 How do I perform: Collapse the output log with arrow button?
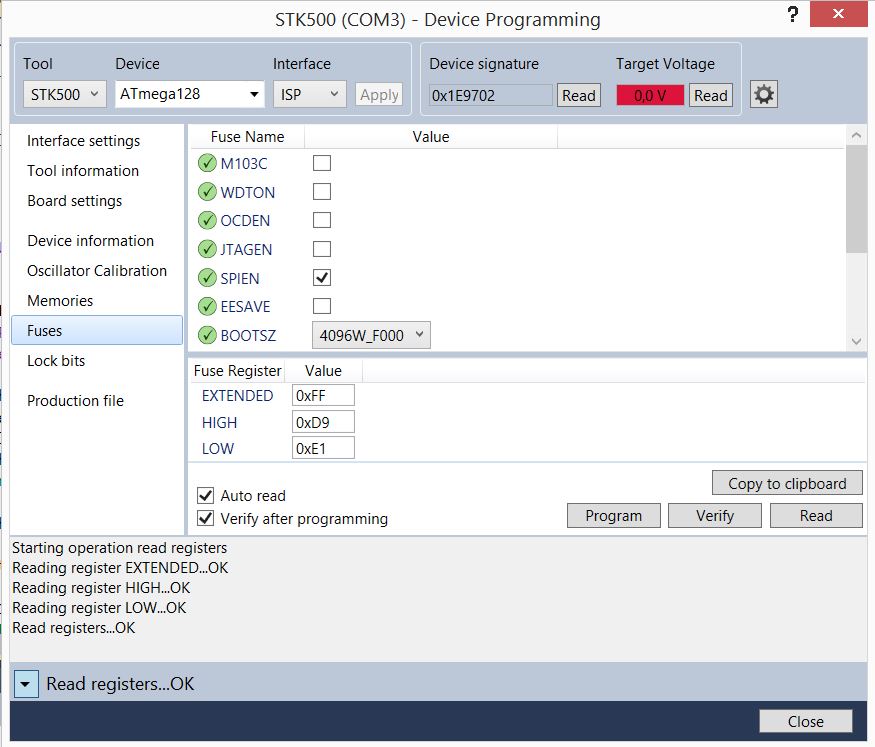click(x=26, y=684)
